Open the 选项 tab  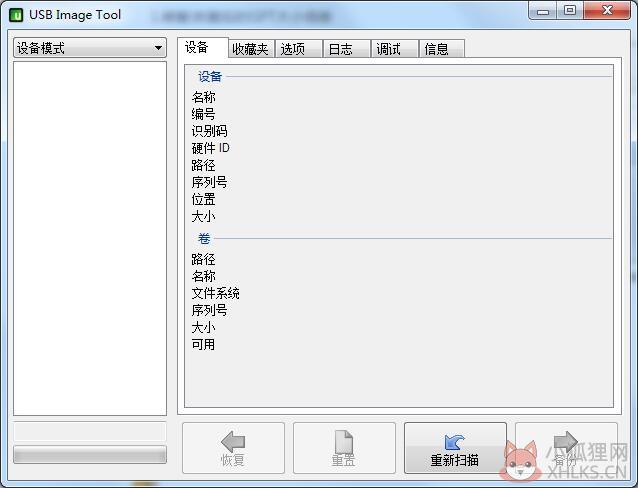click(298, 49)
